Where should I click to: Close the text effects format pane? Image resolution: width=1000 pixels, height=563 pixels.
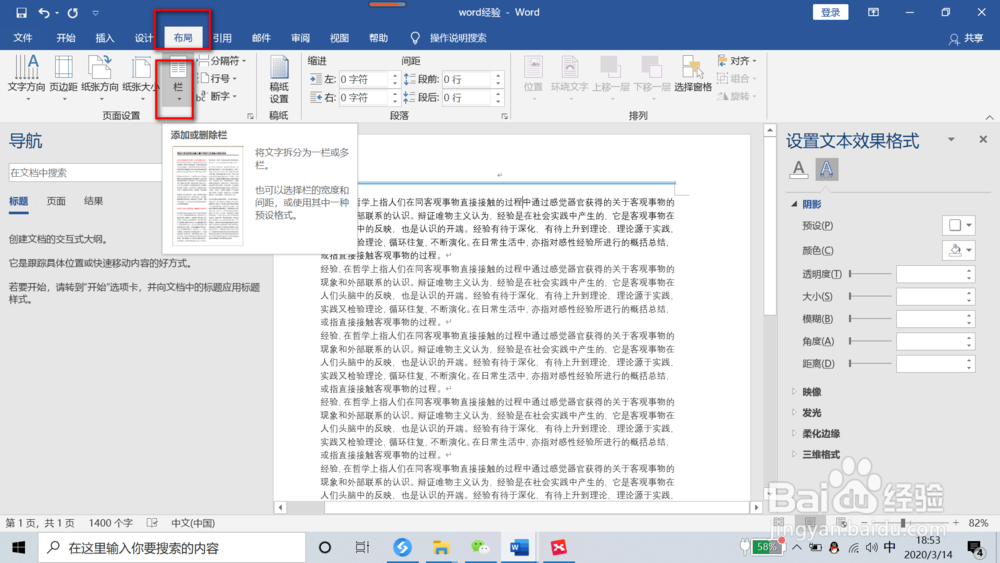[983, 139]
